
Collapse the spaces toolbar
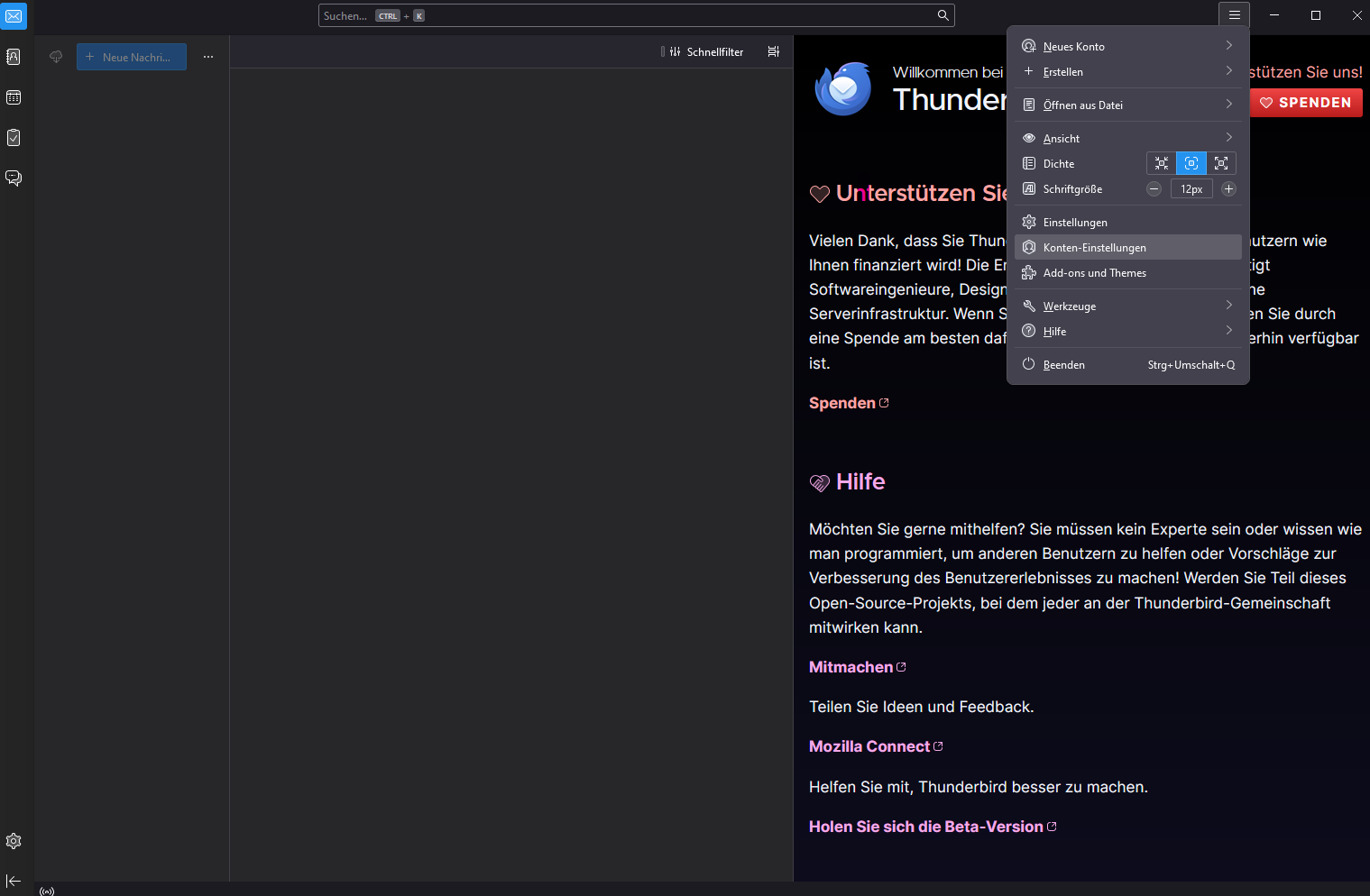(14, 881)
